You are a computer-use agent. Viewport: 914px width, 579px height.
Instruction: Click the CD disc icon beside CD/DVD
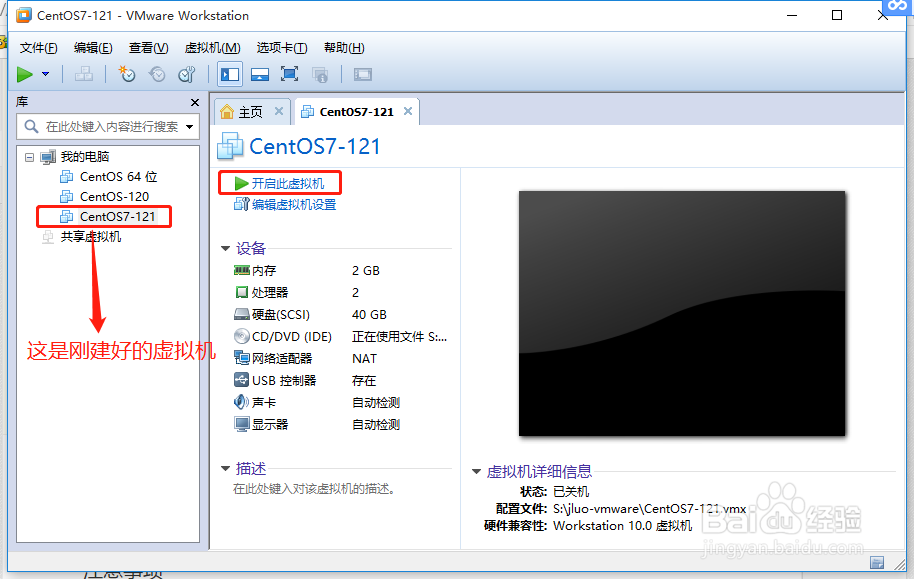point(241,336)
